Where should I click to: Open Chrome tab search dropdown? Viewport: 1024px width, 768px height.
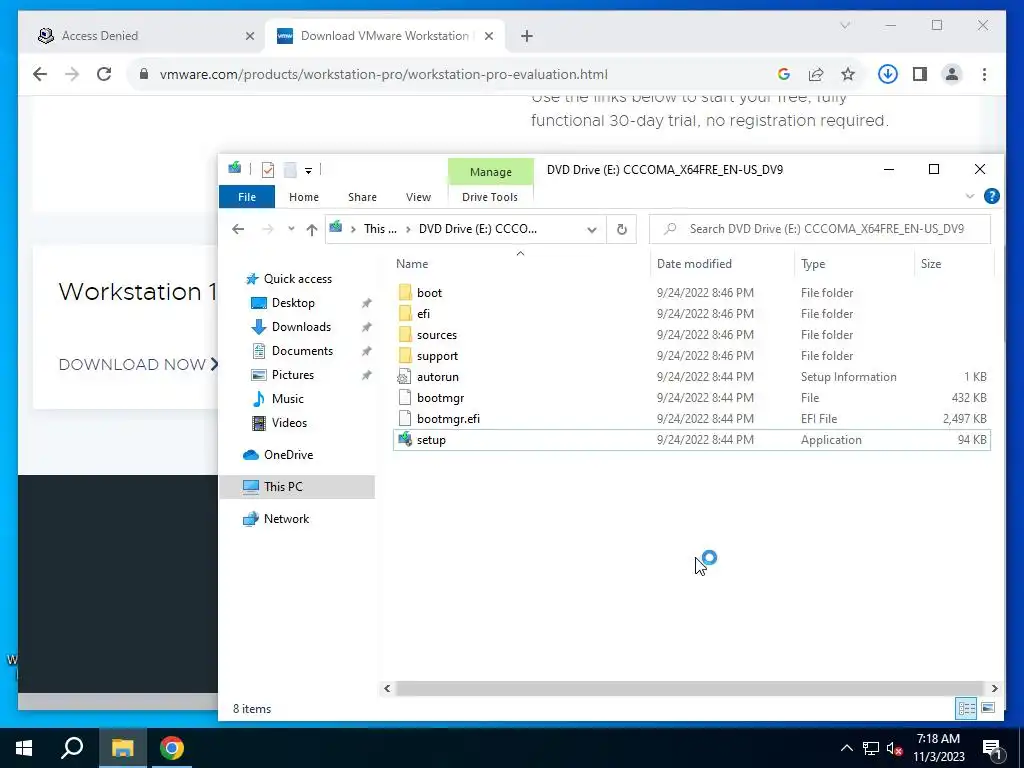[x=845, y=25]
